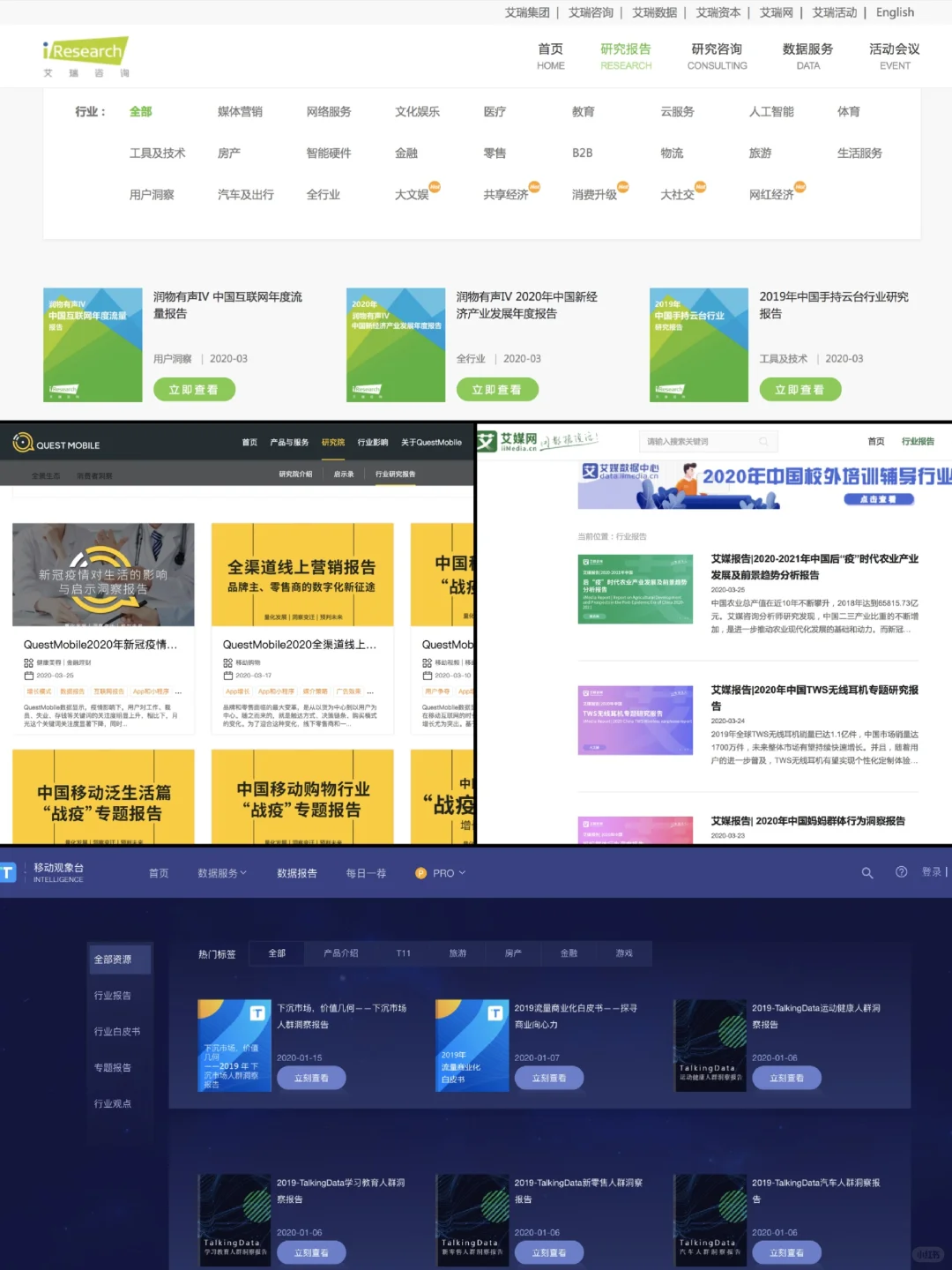Viewport: 952px width, 1270px height.
Task: Select 专题报告 in TalkingData sidebar
Action: tap(113, 1068)
